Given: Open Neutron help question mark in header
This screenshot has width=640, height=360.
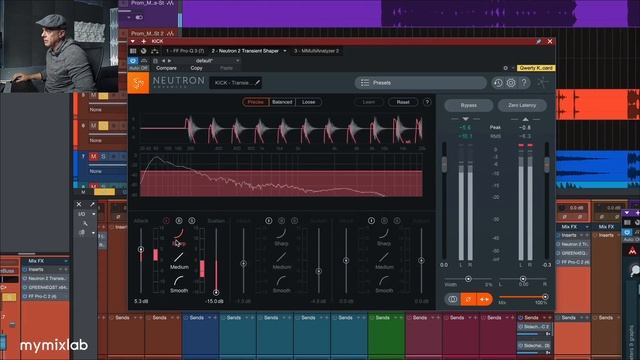Looking at the screenshot, I should pyautogui.click(x=524, y=83).
